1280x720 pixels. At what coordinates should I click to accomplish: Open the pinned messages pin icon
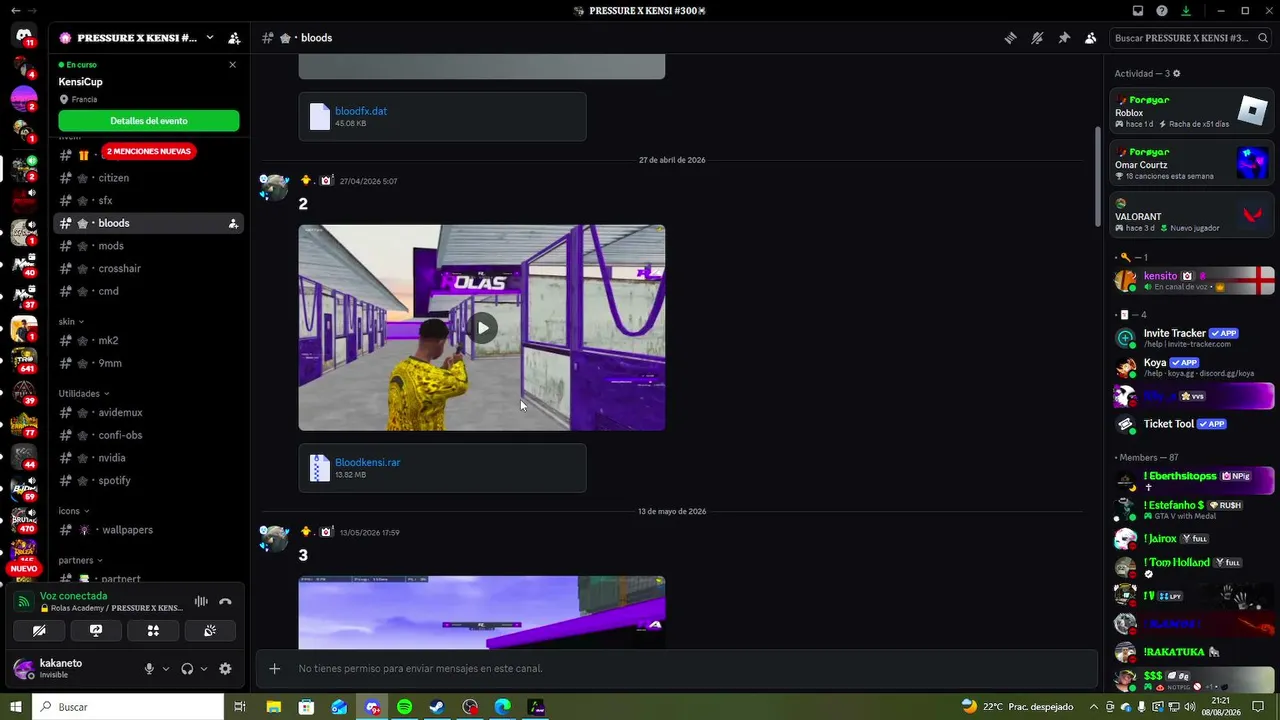[x=1064, y=38]
